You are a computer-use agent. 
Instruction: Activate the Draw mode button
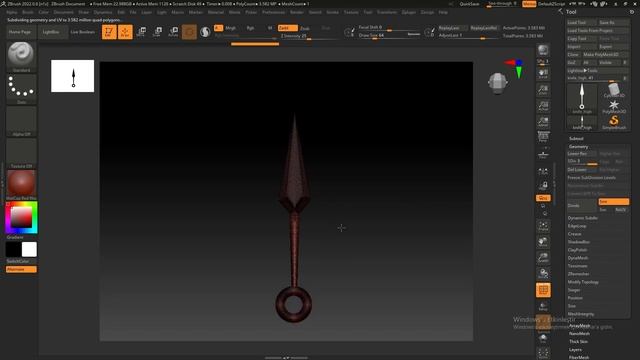click(x=125, y=32)
